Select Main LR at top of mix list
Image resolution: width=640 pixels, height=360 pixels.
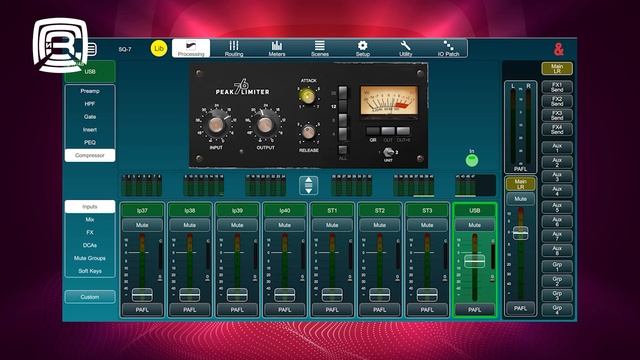tap(557, 69)
